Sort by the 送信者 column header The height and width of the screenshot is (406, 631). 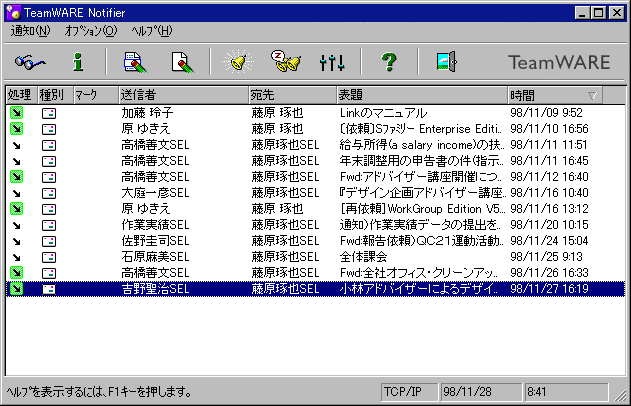181,95
